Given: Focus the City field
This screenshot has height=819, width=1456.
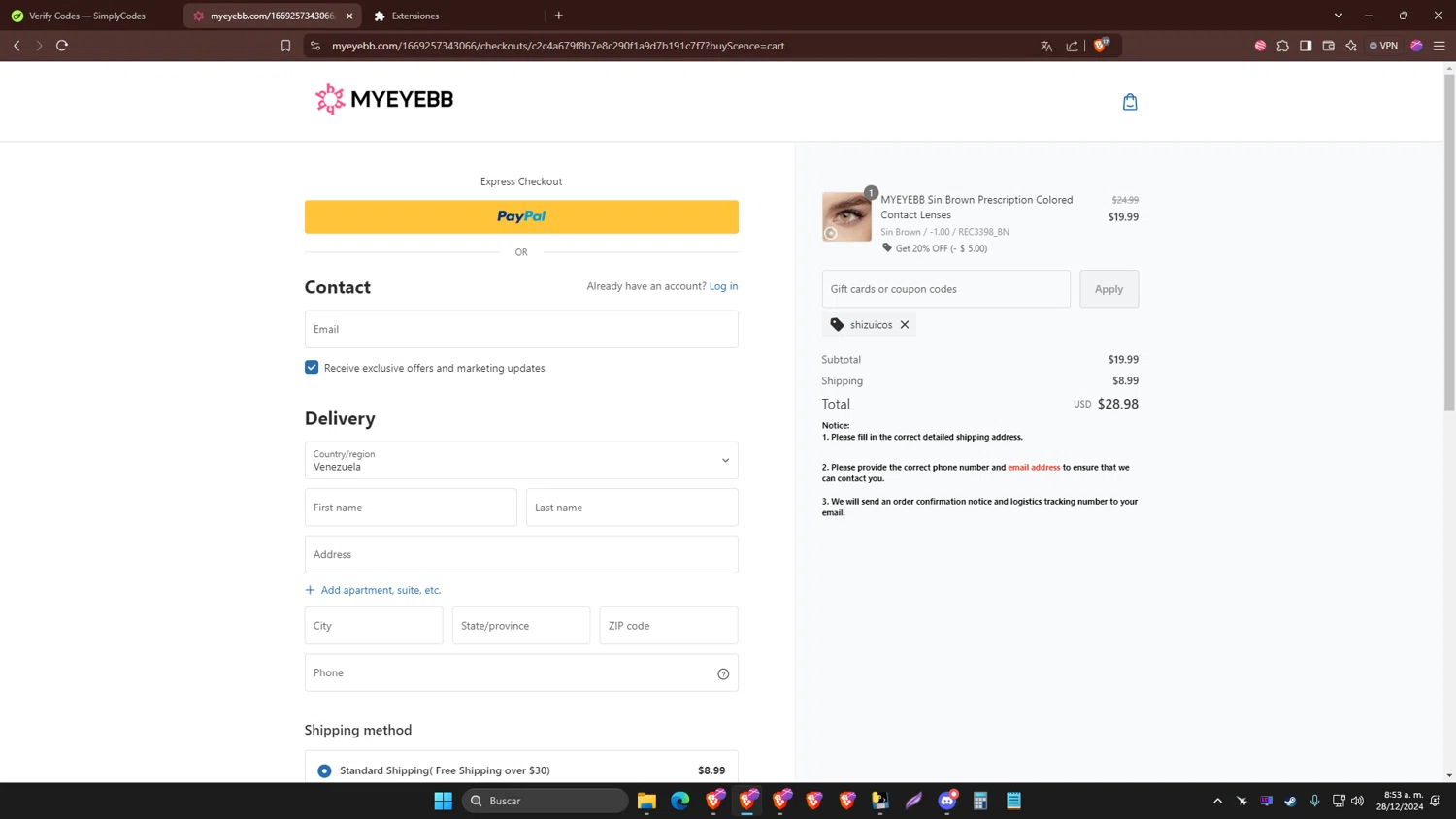Looking at the screenshot, I should (x=374, y=626).
